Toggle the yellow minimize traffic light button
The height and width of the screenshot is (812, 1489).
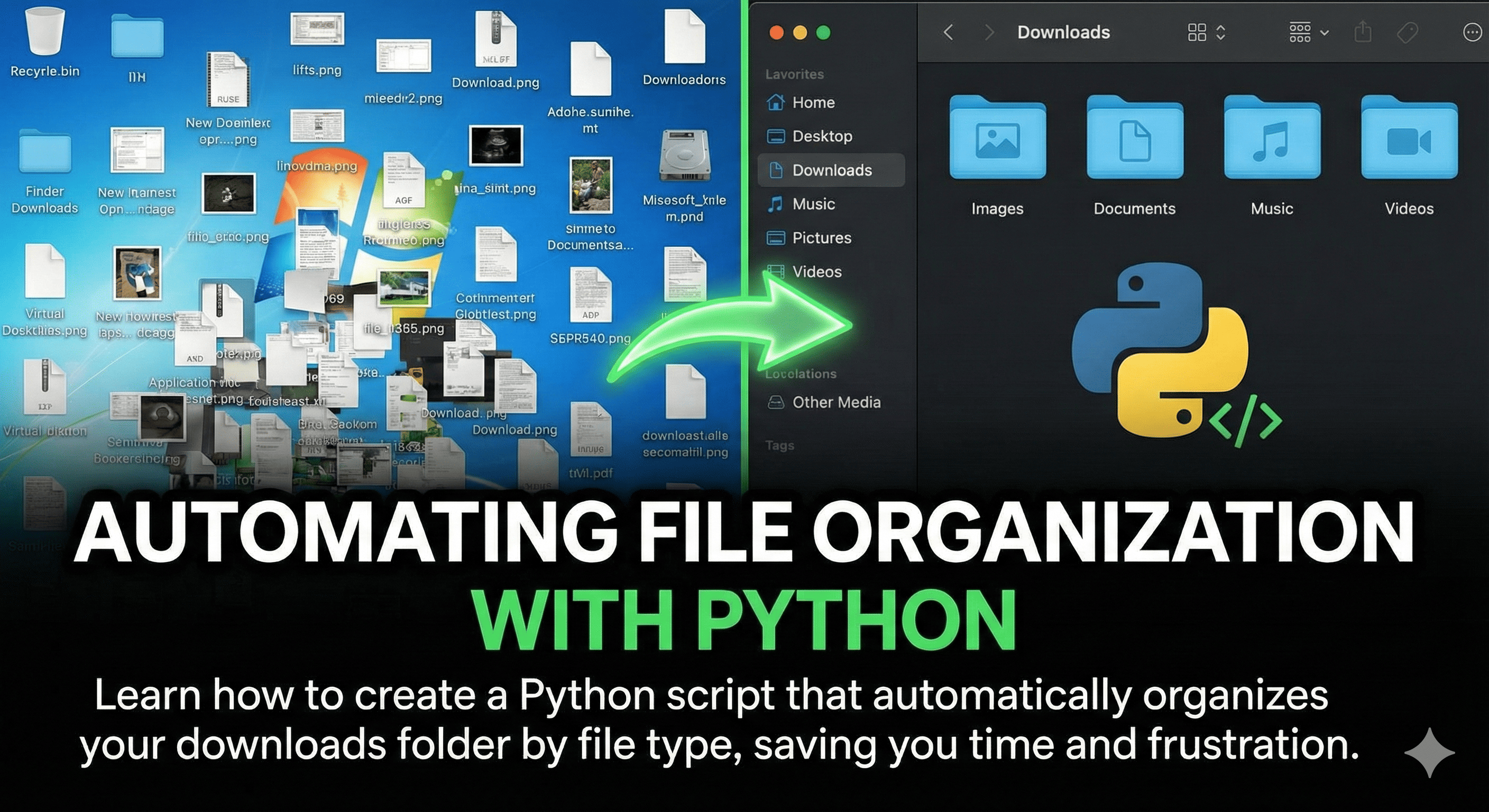tap(799, 33)
